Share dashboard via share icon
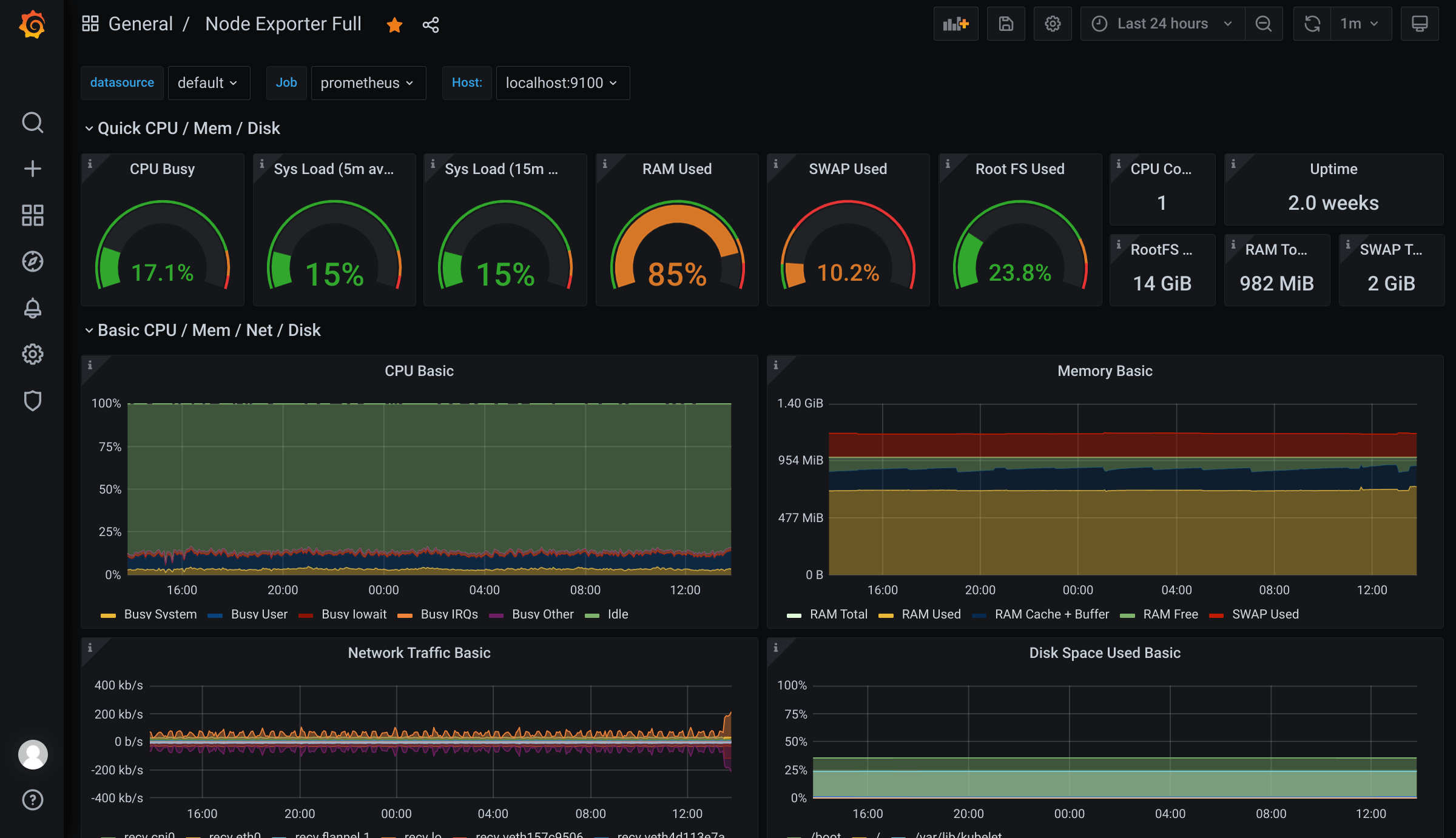This screenshot has height=838, width=1456. (431, 25)
